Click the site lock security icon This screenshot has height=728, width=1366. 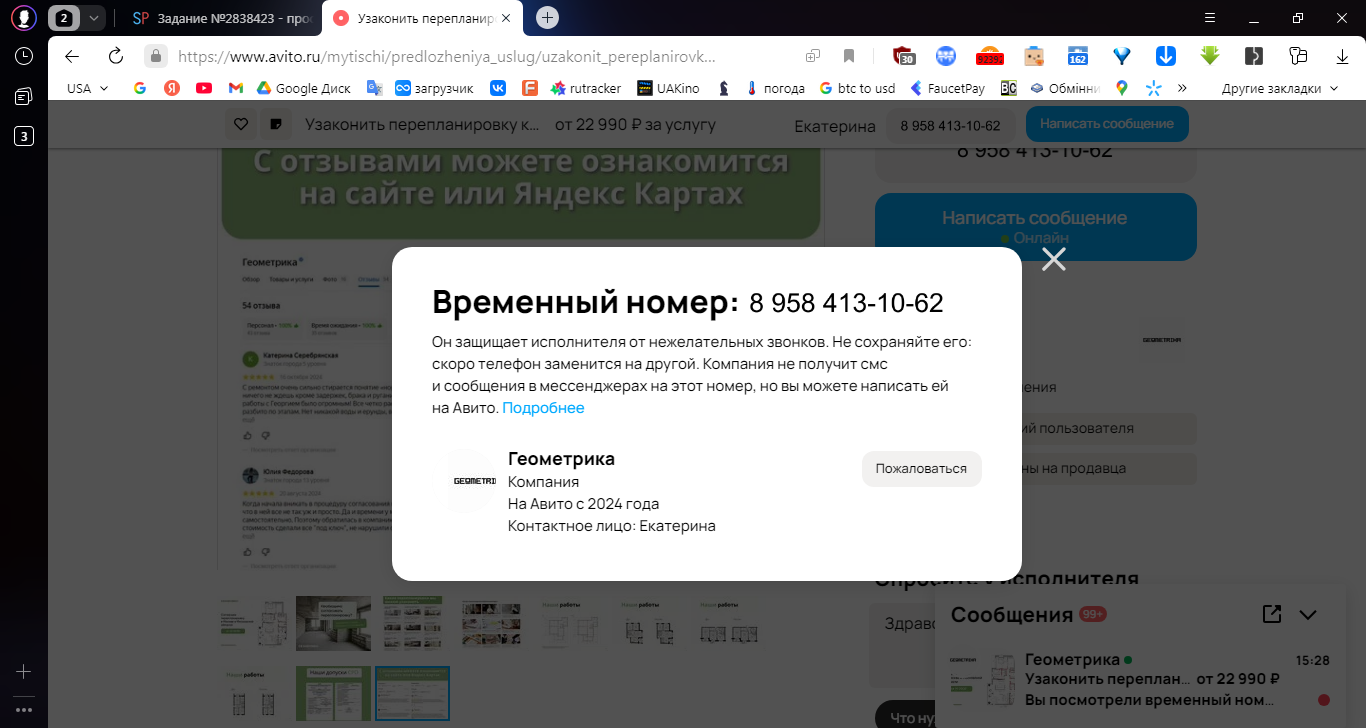(x=155, y=56)
